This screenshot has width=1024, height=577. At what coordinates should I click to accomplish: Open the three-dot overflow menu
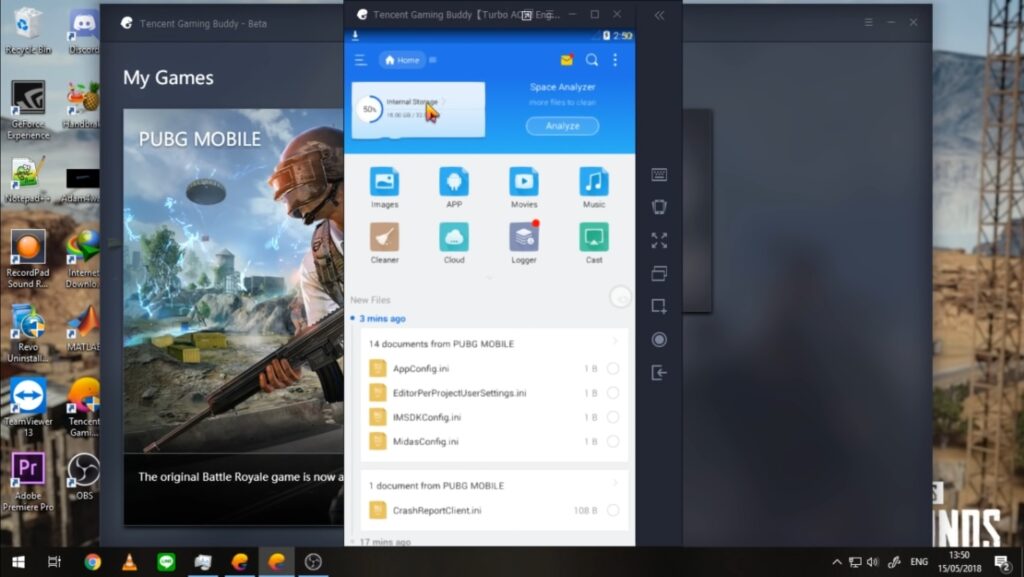615,60
